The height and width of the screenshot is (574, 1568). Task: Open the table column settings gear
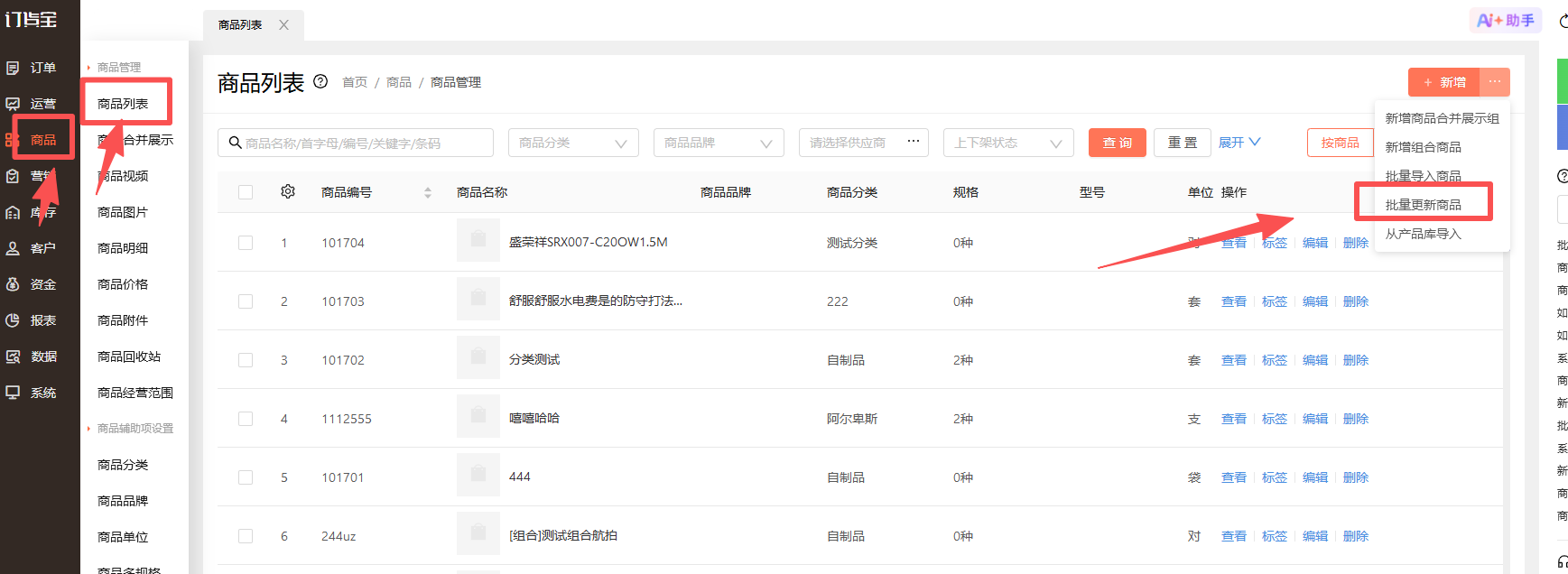pos(288,191)
